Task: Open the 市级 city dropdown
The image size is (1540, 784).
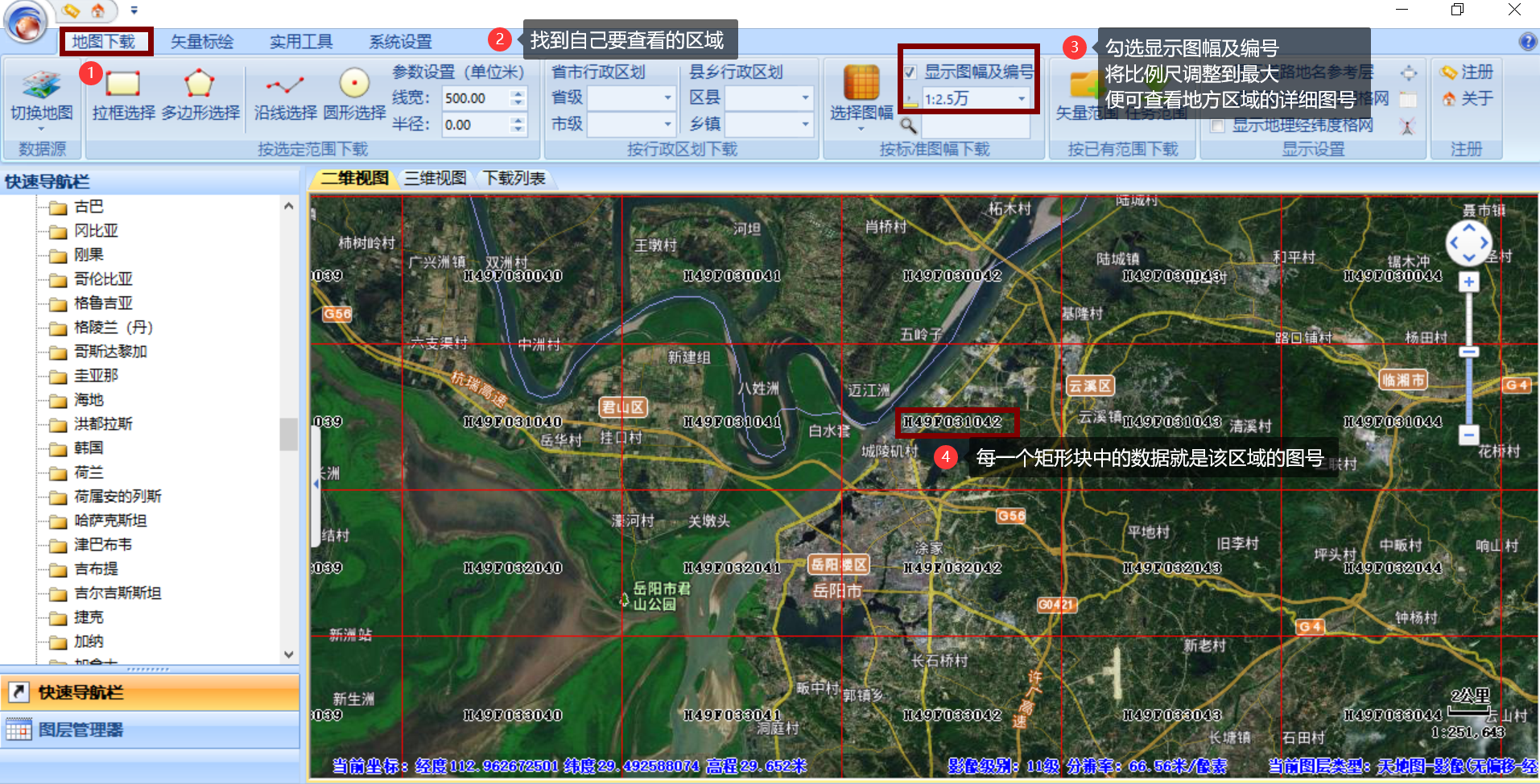Action: coord(667,124)
